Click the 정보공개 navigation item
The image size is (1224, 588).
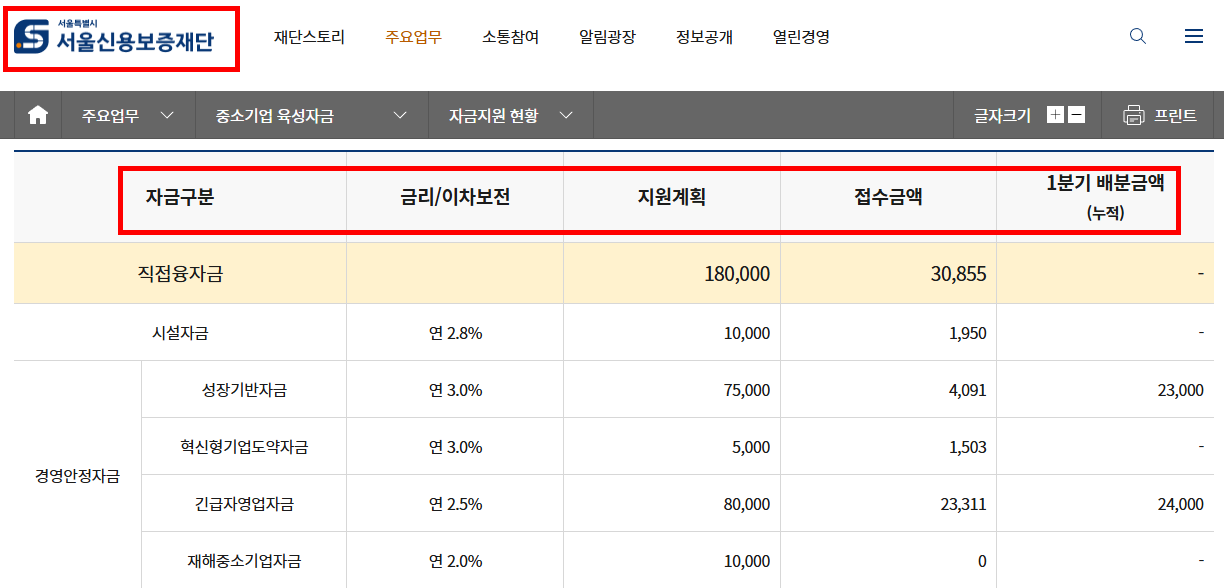[x=704, y=36]
